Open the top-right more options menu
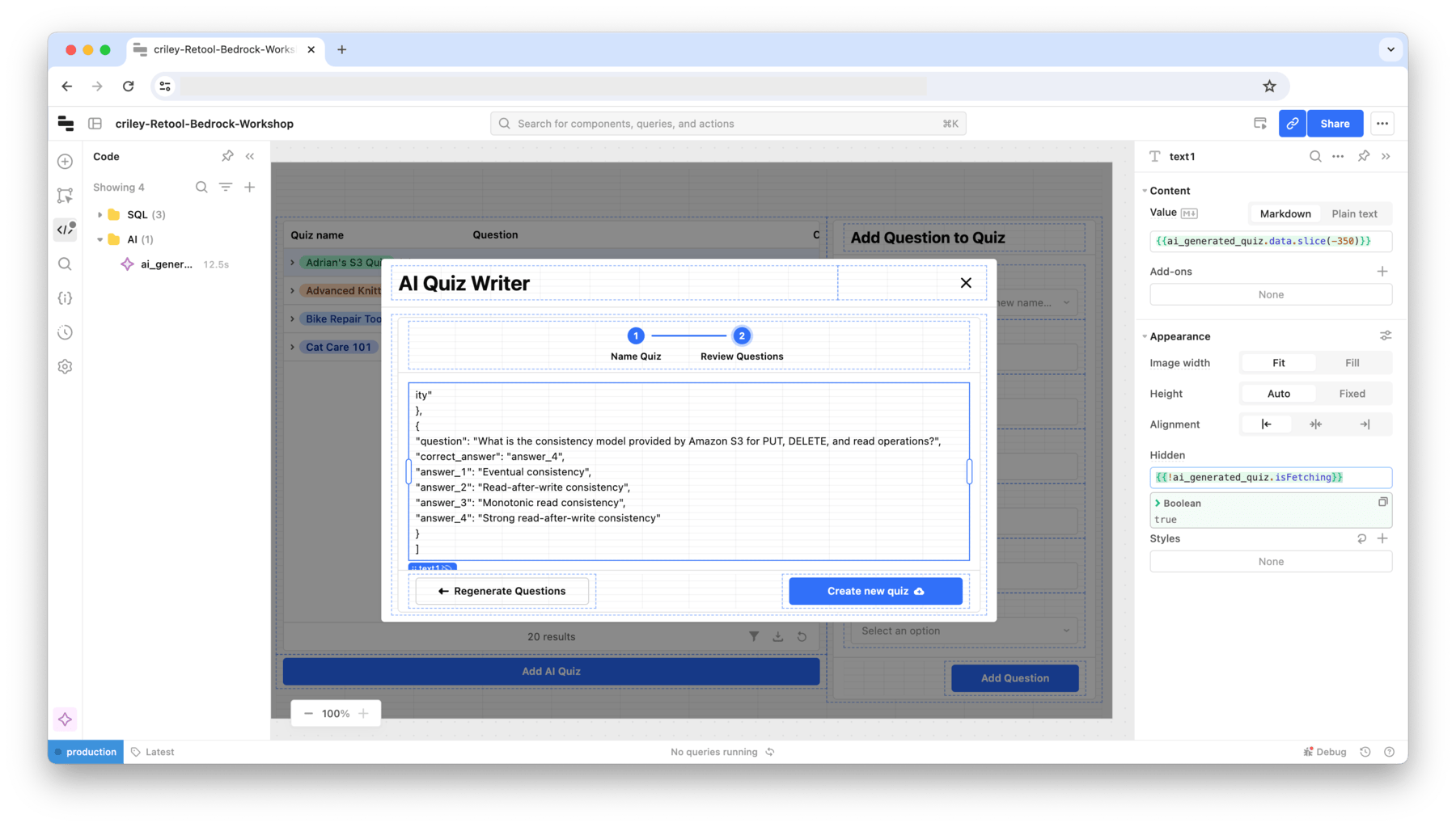1456x827 pixels. point(1382,124)
